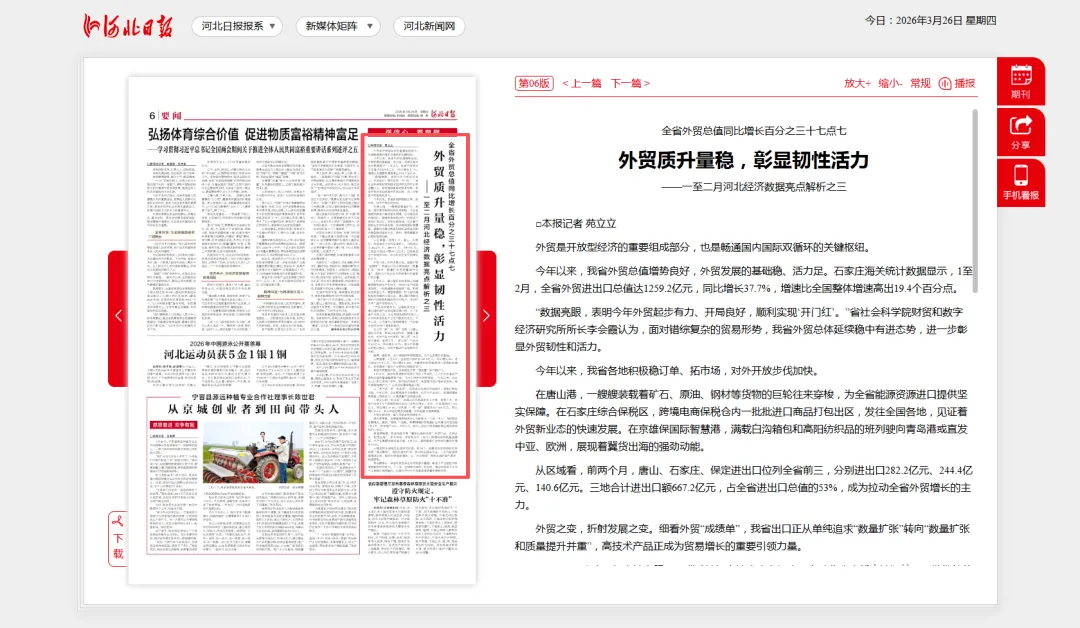Shrink text with 缩小-

(x=890, y=83)
